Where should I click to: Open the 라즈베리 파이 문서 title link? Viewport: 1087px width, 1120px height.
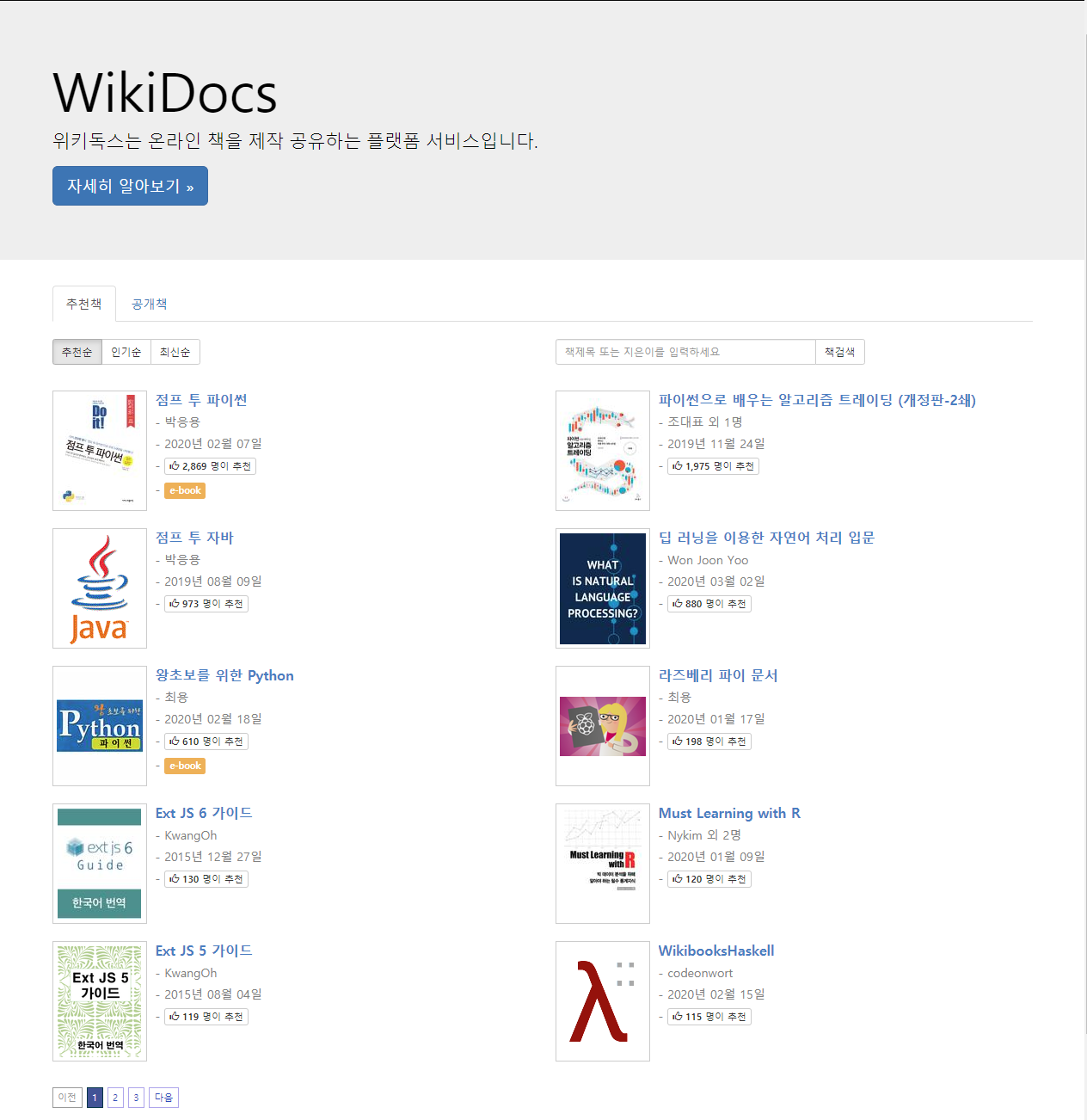pyautogui.click(x=718, y=675)
